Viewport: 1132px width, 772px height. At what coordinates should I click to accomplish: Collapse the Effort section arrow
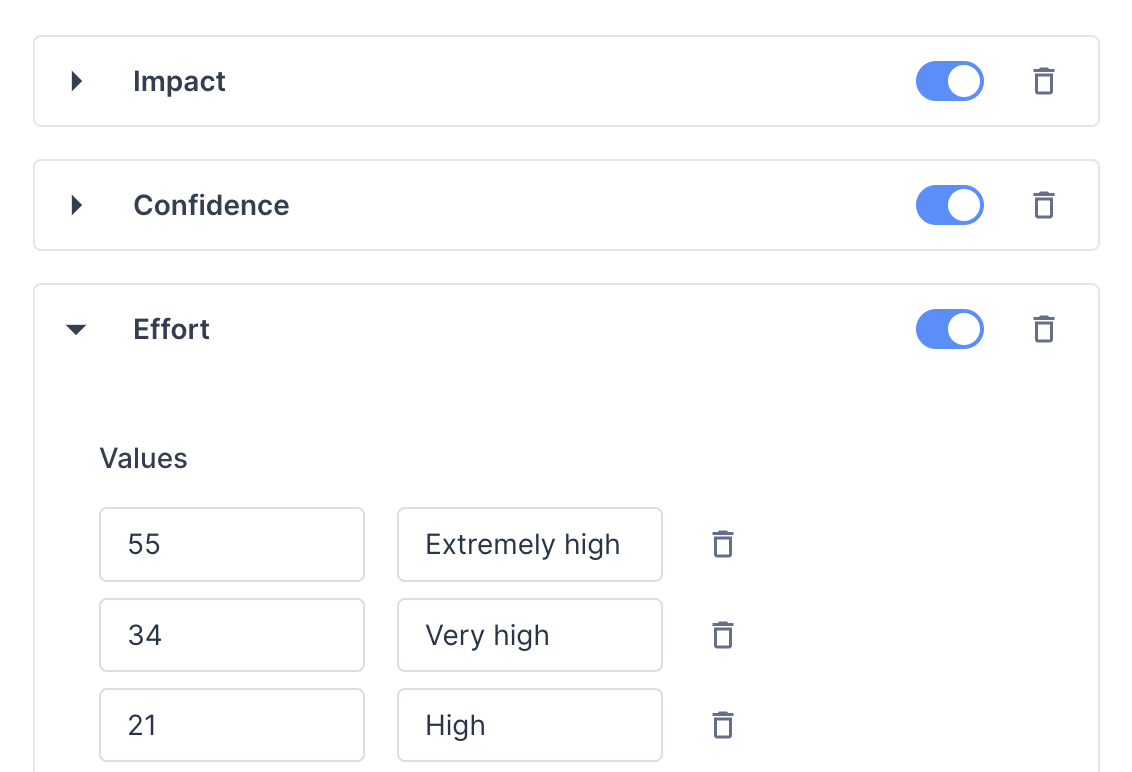(x=76, y=329)
